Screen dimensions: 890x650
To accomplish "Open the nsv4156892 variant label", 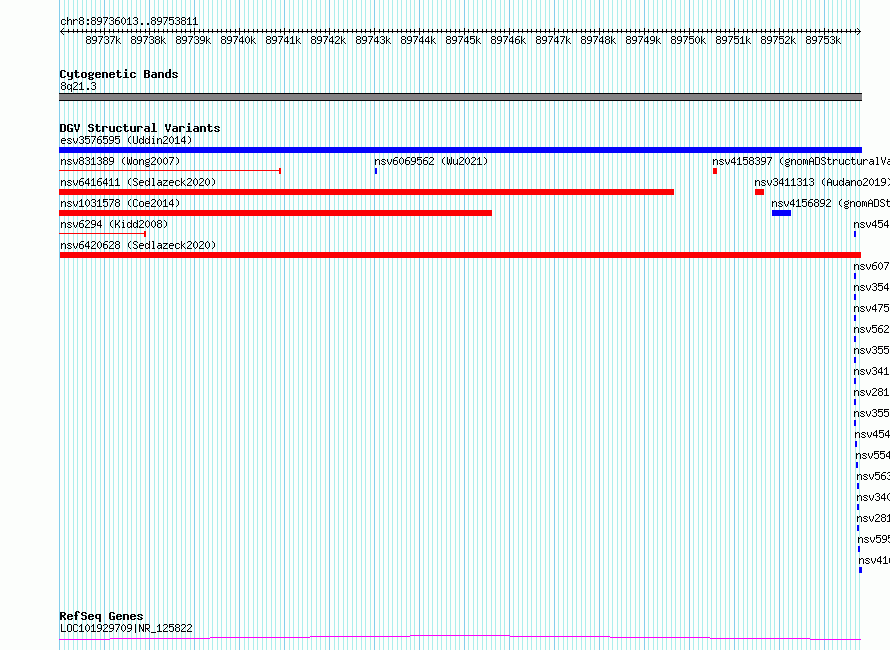I will [x=830, y=203].
